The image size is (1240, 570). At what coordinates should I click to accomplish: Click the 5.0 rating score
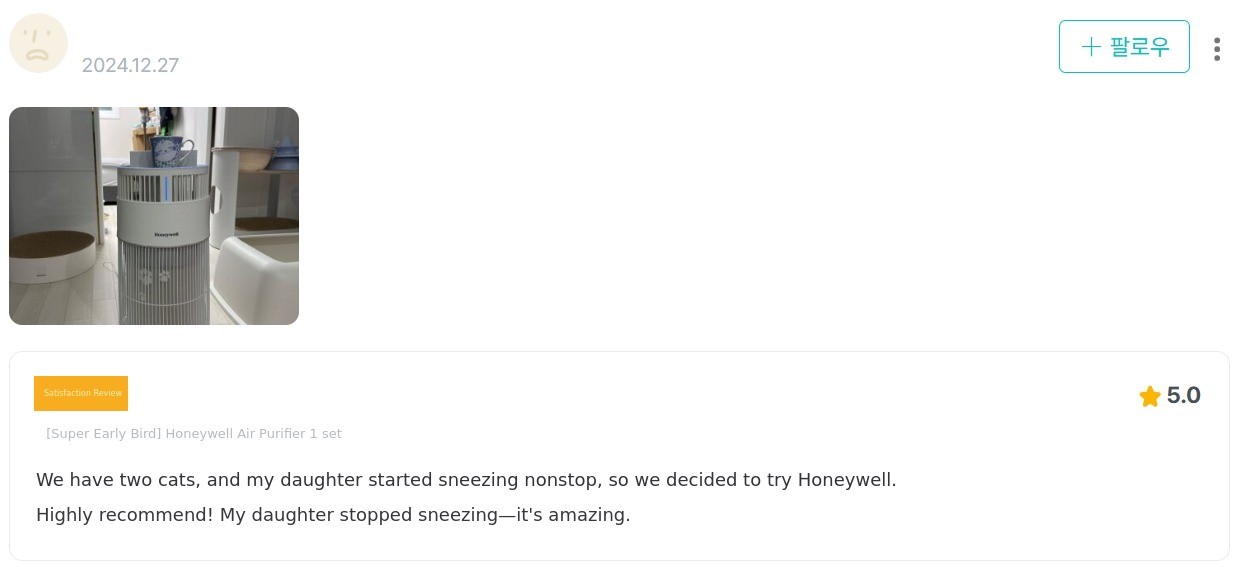(x=1184, y=396)
